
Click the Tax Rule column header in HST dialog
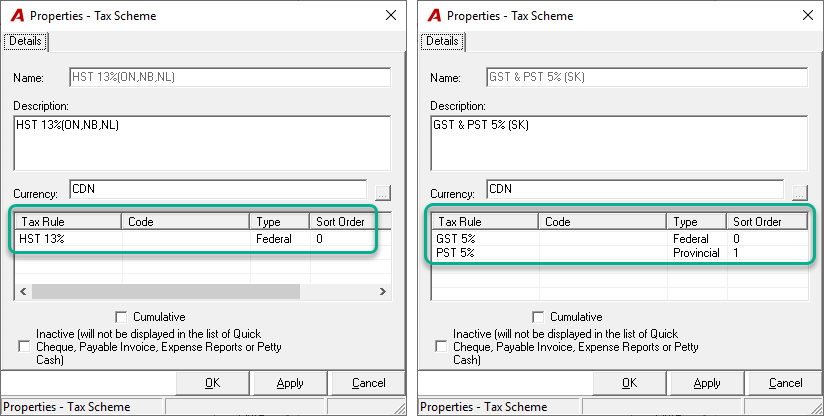(x=68, y=222)
